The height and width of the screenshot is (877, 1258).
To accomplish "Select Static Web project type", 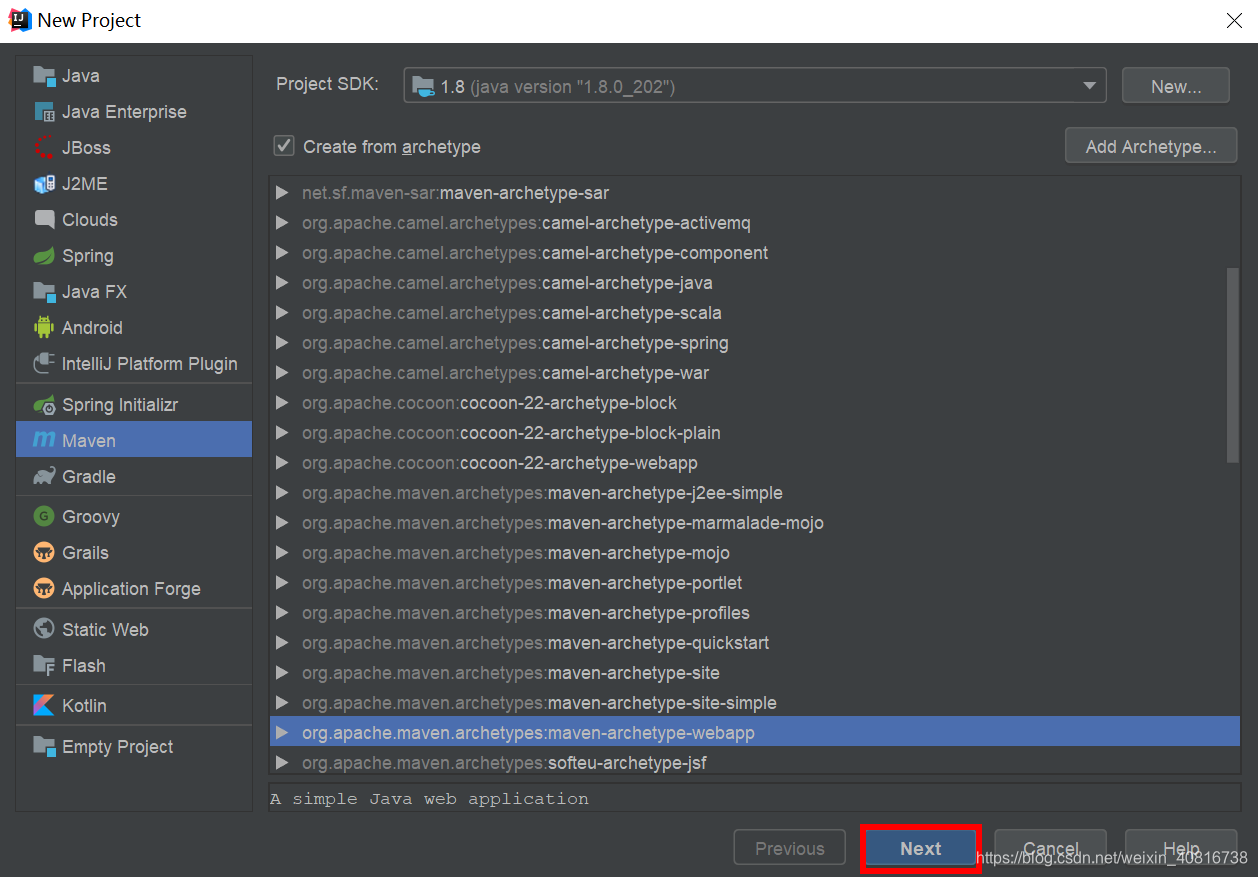I will coord(134,630).
